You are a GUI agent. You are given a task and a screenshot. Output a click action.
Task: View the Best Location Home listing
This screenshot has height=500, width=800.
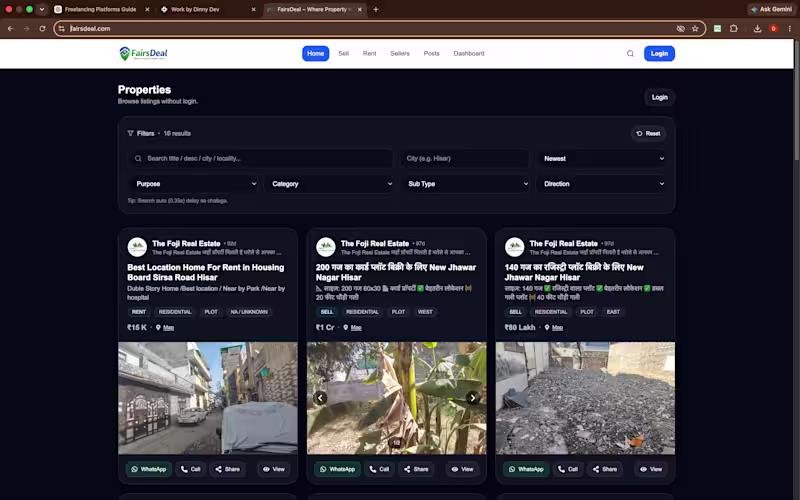click(x=273, y=469)
